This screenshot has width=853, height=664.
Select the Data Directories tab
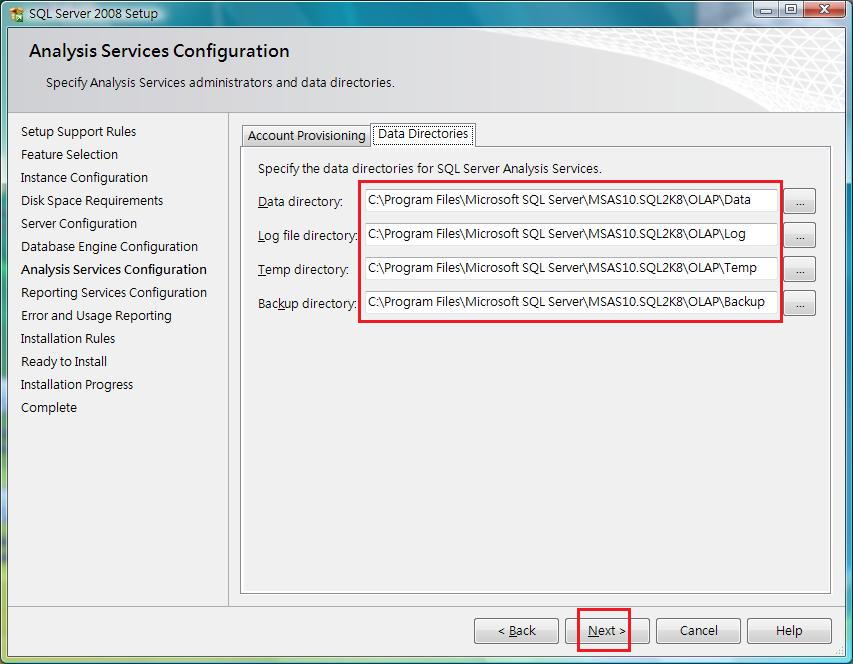(423, 134)
